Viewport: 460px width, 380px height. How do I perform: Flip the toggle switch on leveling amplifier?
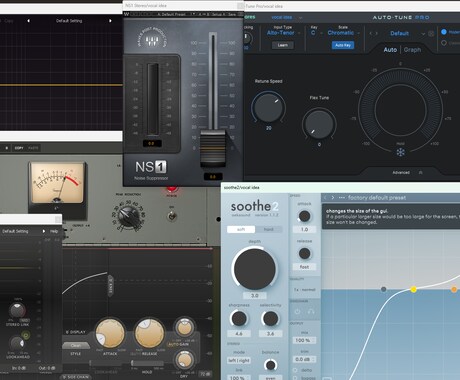coord(172,216)
